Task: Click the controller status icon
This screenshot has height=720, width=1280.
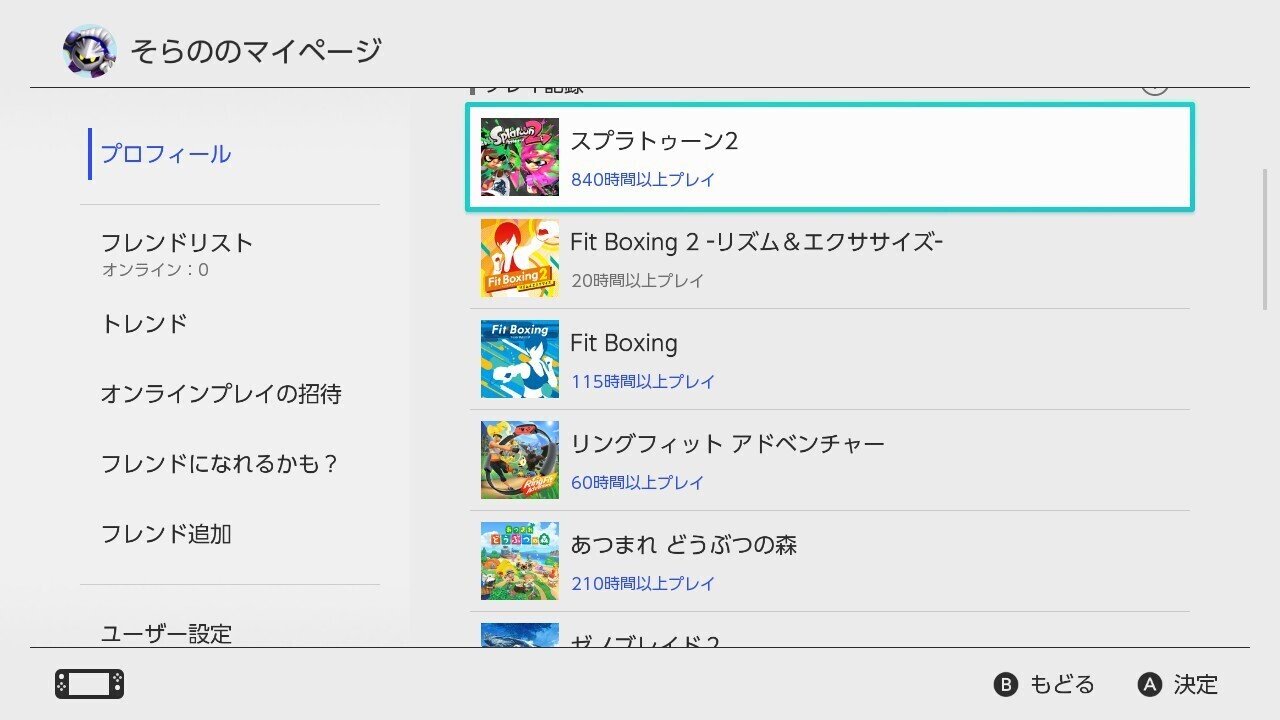Action: [x=88, y=684]
